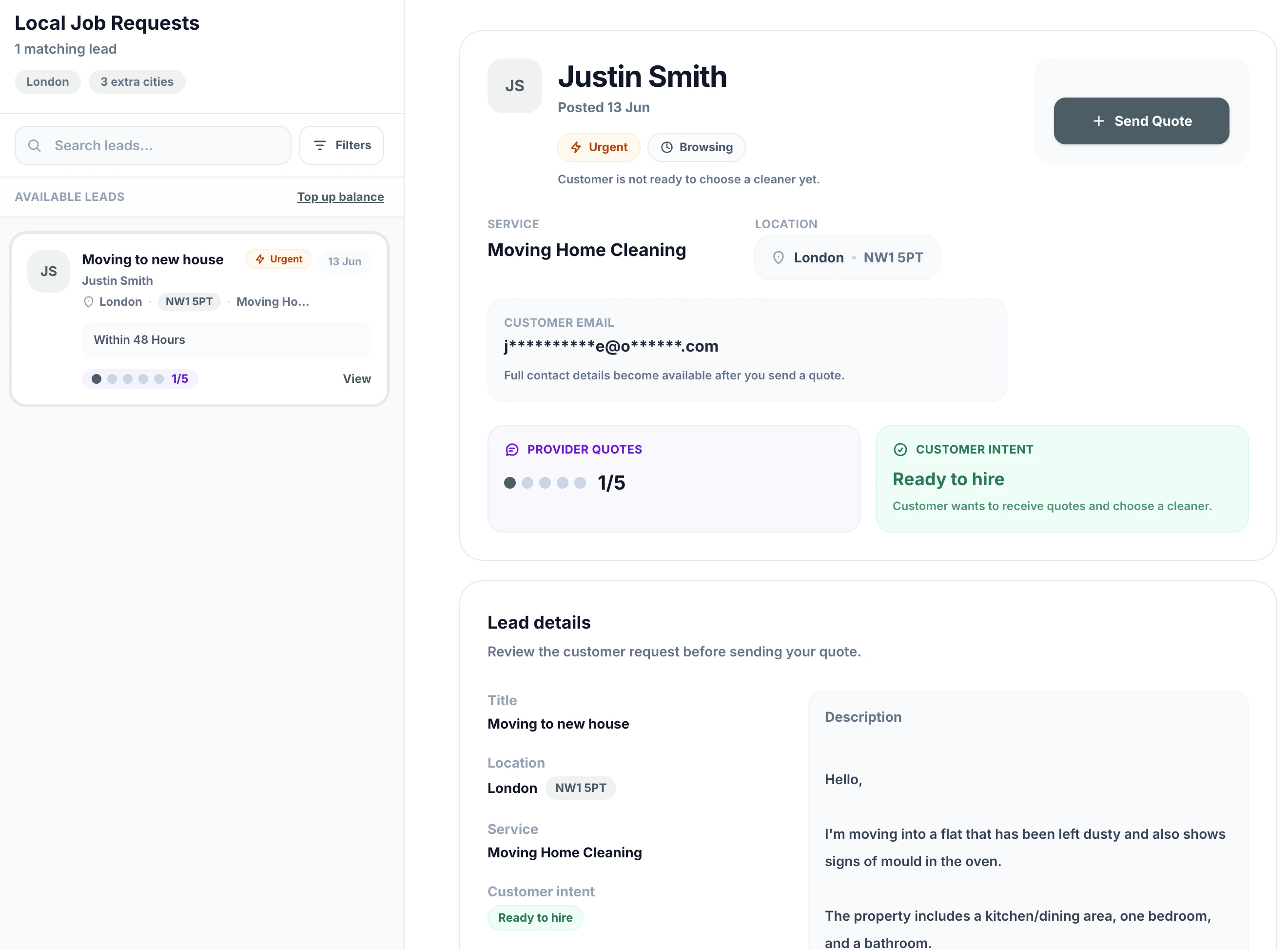1288x950 pixels.
Task: Click the location pin icon in lead card
Action: 89,302
